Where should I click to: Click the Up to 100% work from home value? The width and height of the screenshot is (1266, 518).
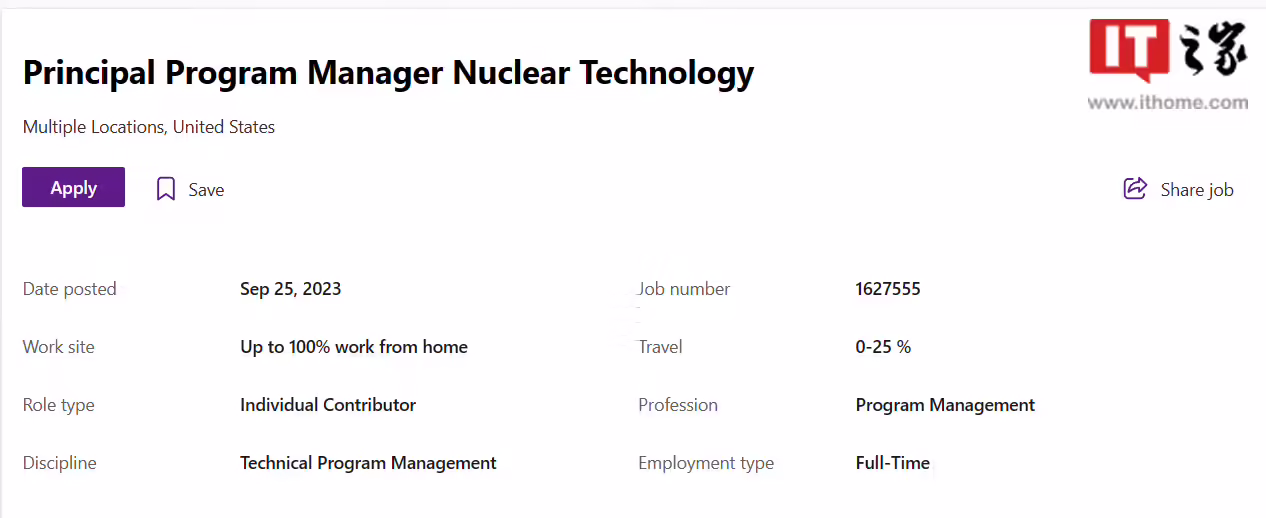point(354,347)
